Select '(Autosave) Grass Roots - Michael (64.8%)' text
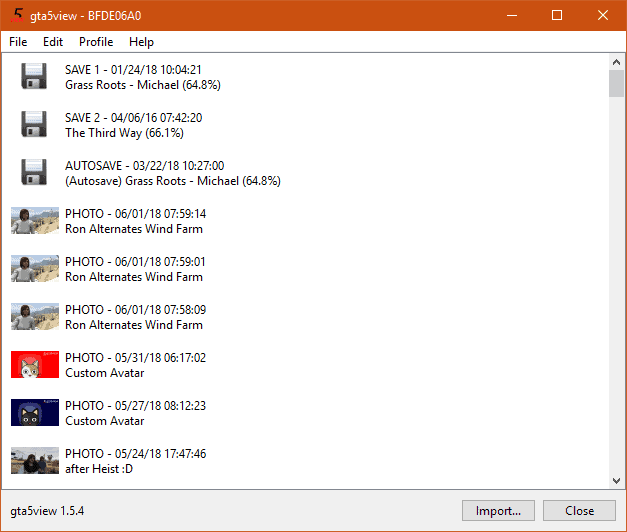The width and height of the screenshot is (627, 532). [173, 181]
